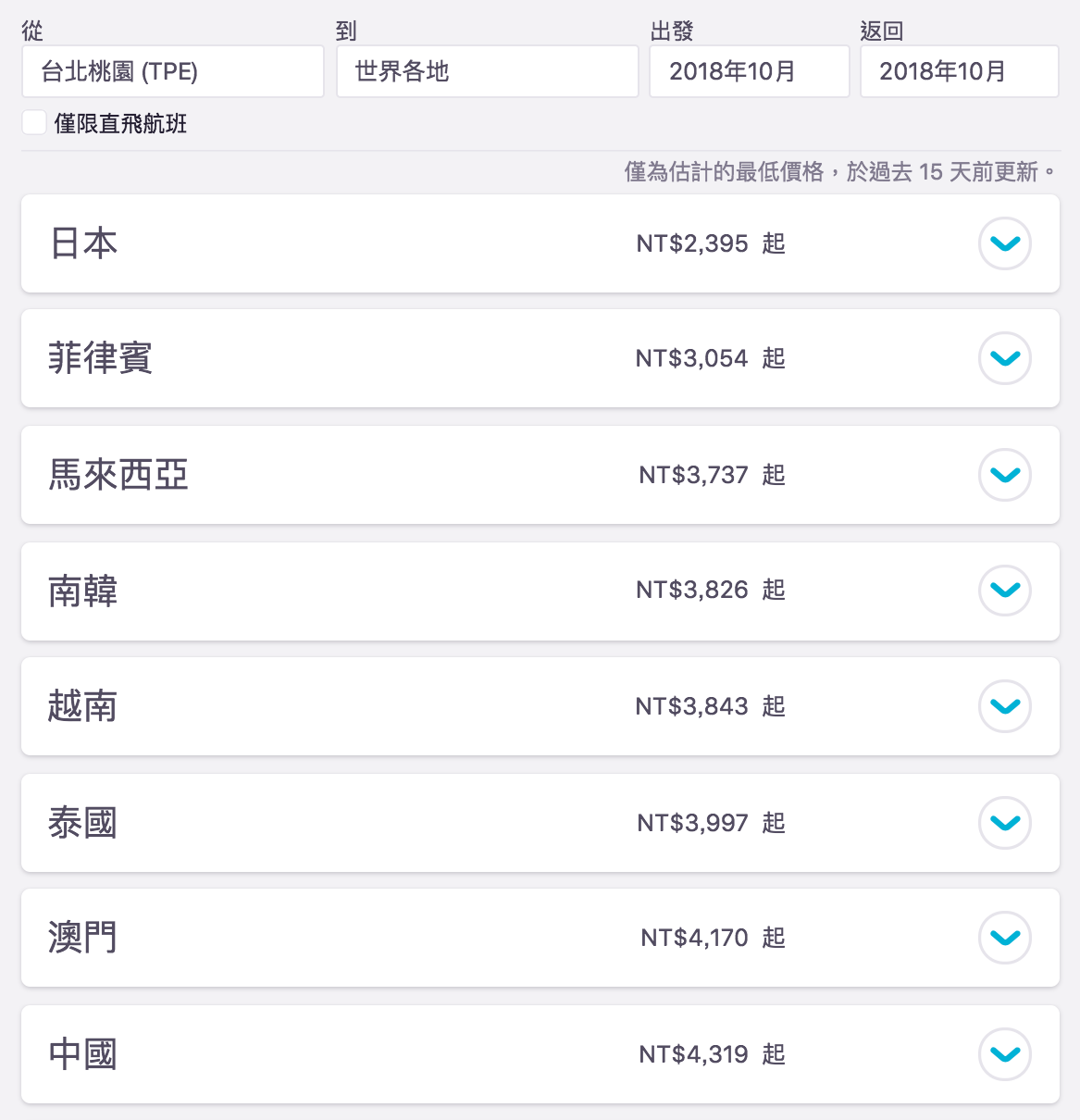The width and height of the screenshot is (1080, 1120).
Task: Expand the 中國 row chevron
Action: tap(1004, 1054)
